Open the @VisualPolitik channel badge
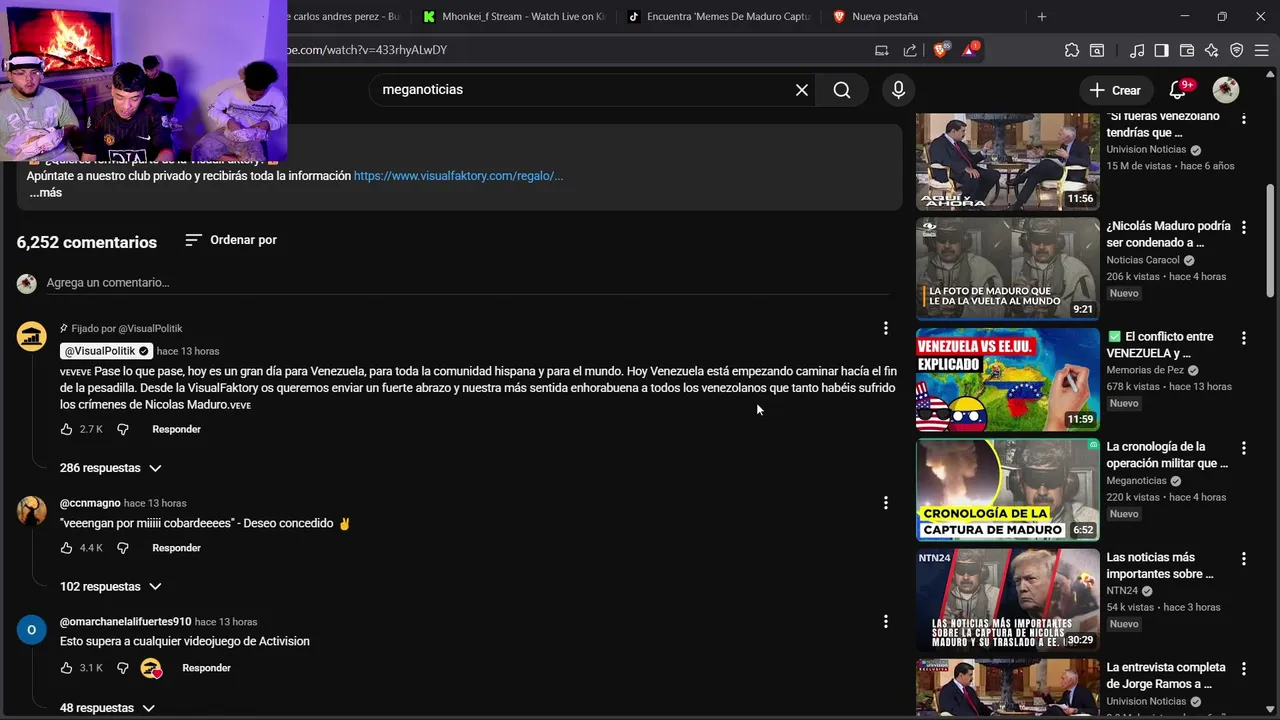Screen dimensions: 1280x720 pos(106,351)
